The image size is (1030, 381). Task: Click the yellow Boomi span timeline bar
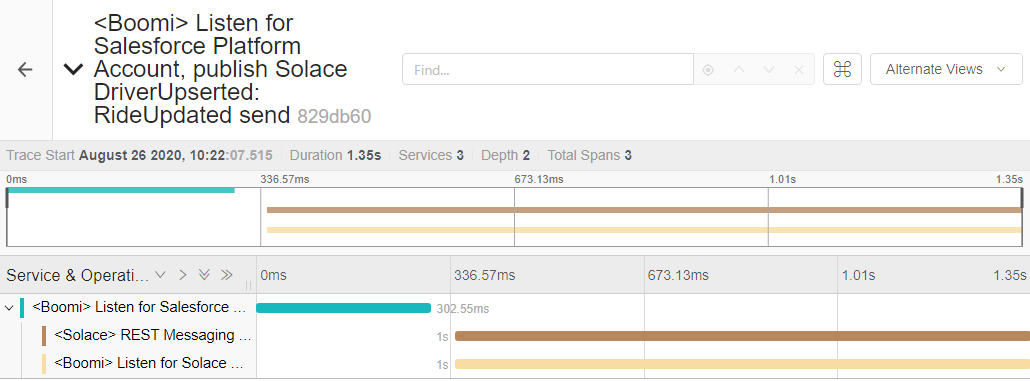click(742, 364)
